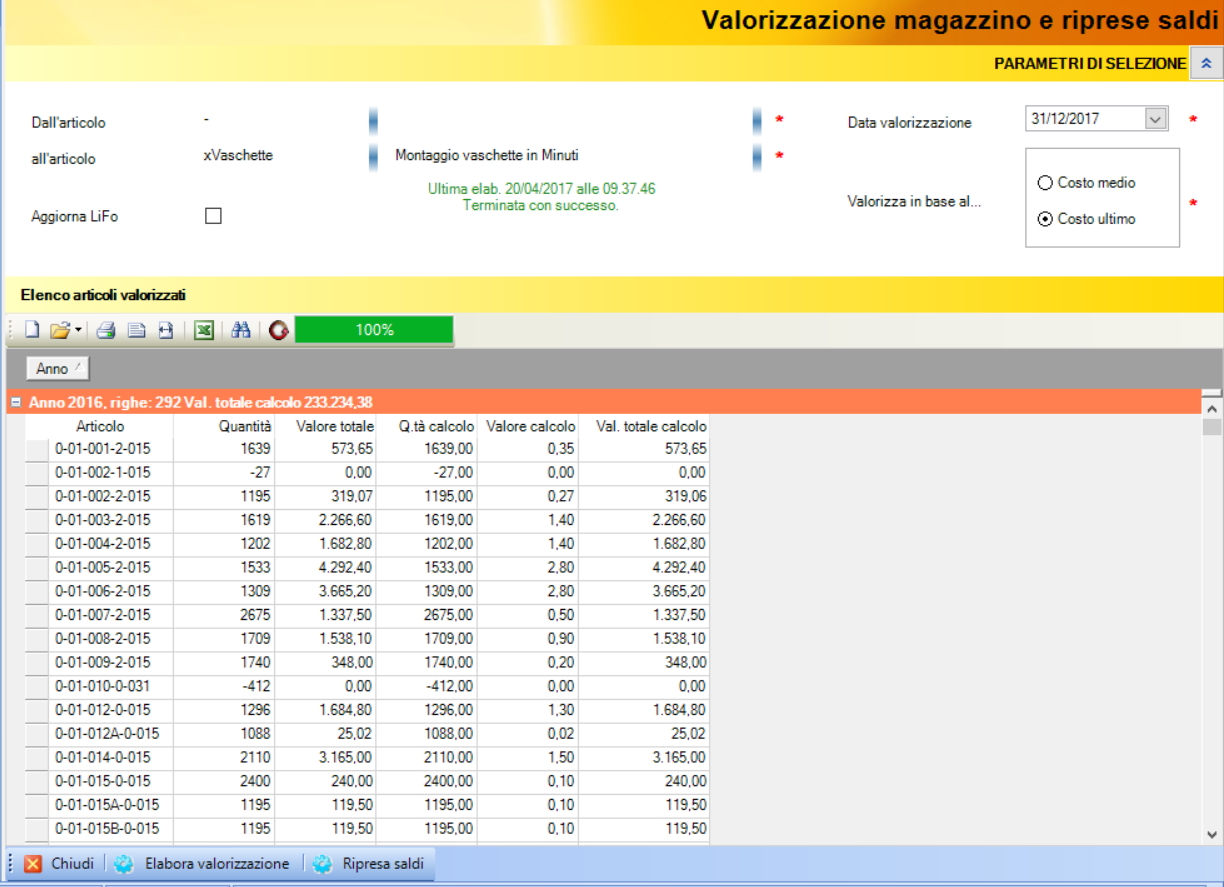Click the red circular refresh icon
The image size is (1224, 887).
tap(279, 330)
